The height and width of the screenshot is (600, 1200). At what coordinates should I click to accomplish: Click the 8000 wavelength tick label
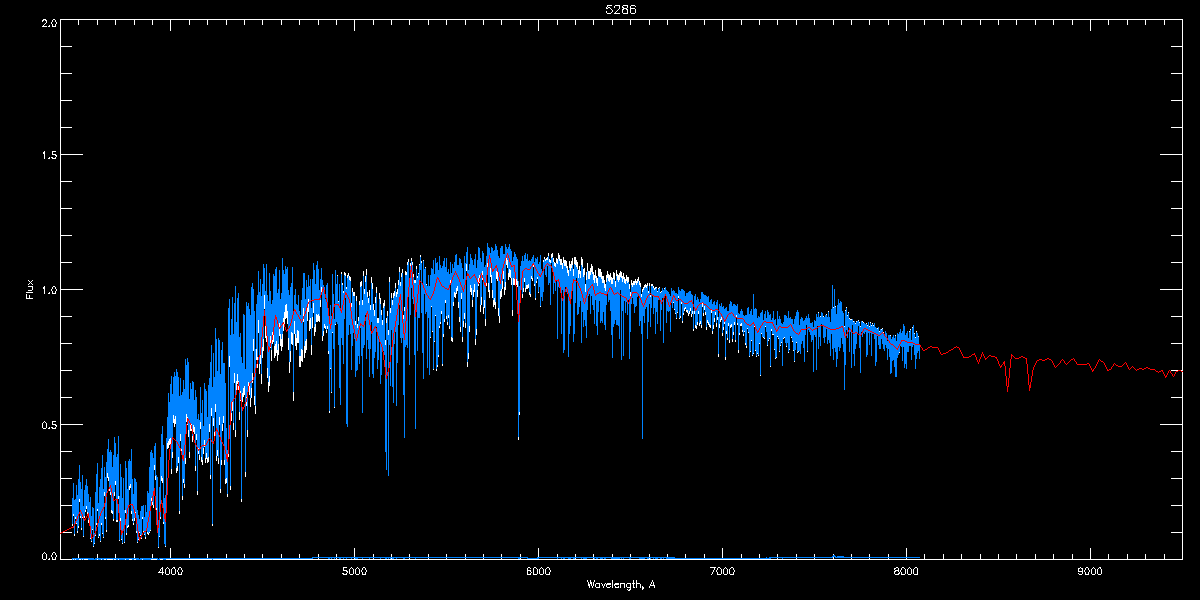click(906, 572)
